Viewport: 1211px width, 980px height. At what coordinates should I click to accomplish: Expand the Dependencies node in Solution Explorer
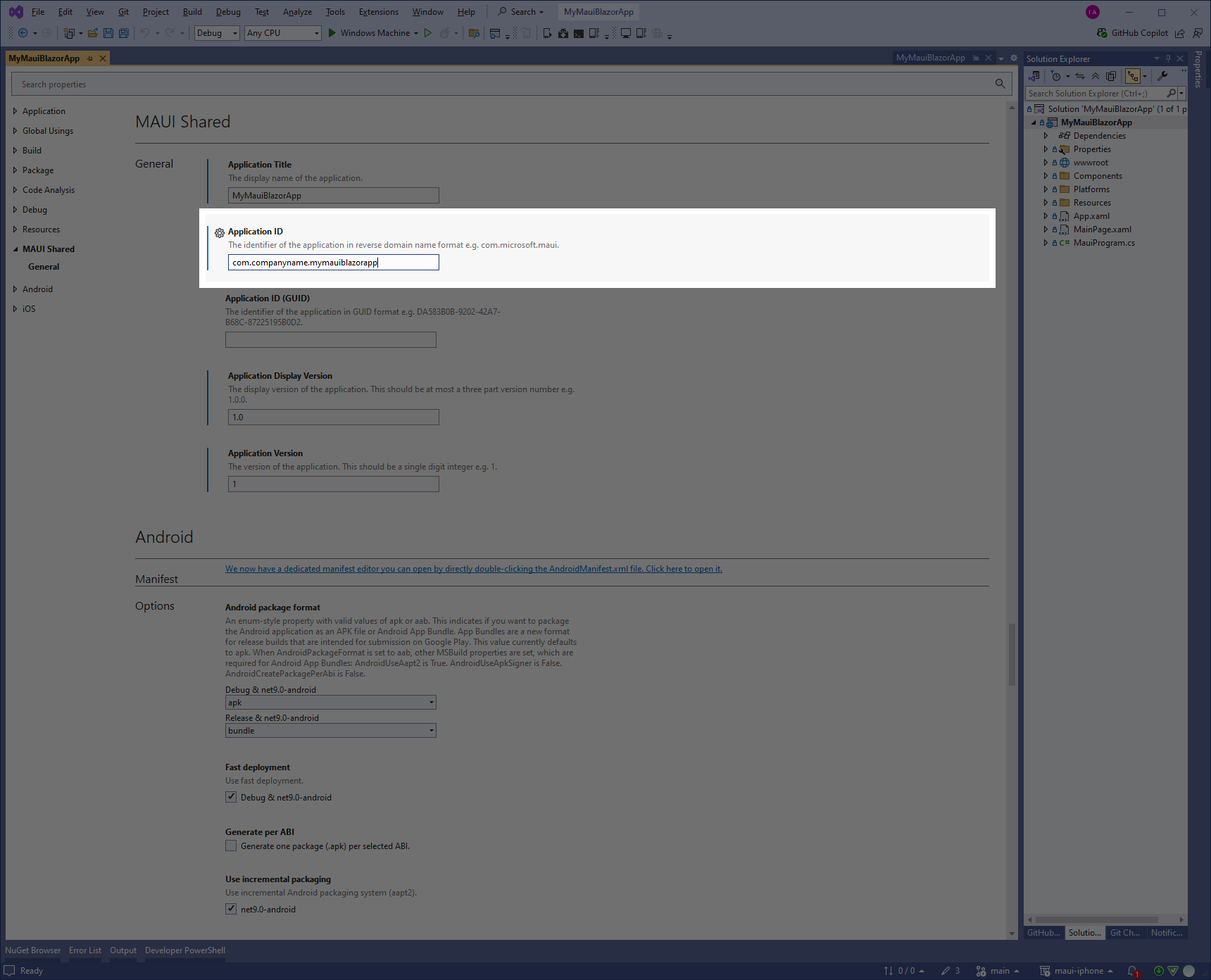[x=1046, y=136]
